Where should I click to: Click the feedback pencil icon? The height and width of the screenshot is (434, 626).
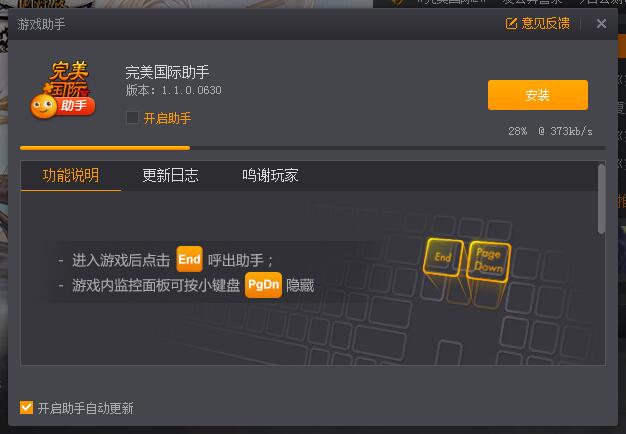(x=511, y=24)
